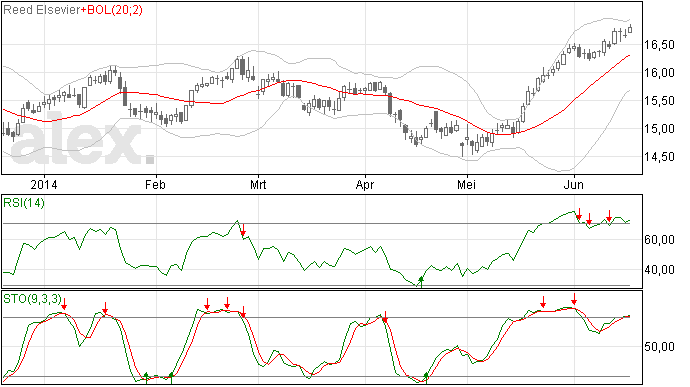Choose the Apr date axis label
The width and height of the screenshot is (690, 387).
(365, 184)
